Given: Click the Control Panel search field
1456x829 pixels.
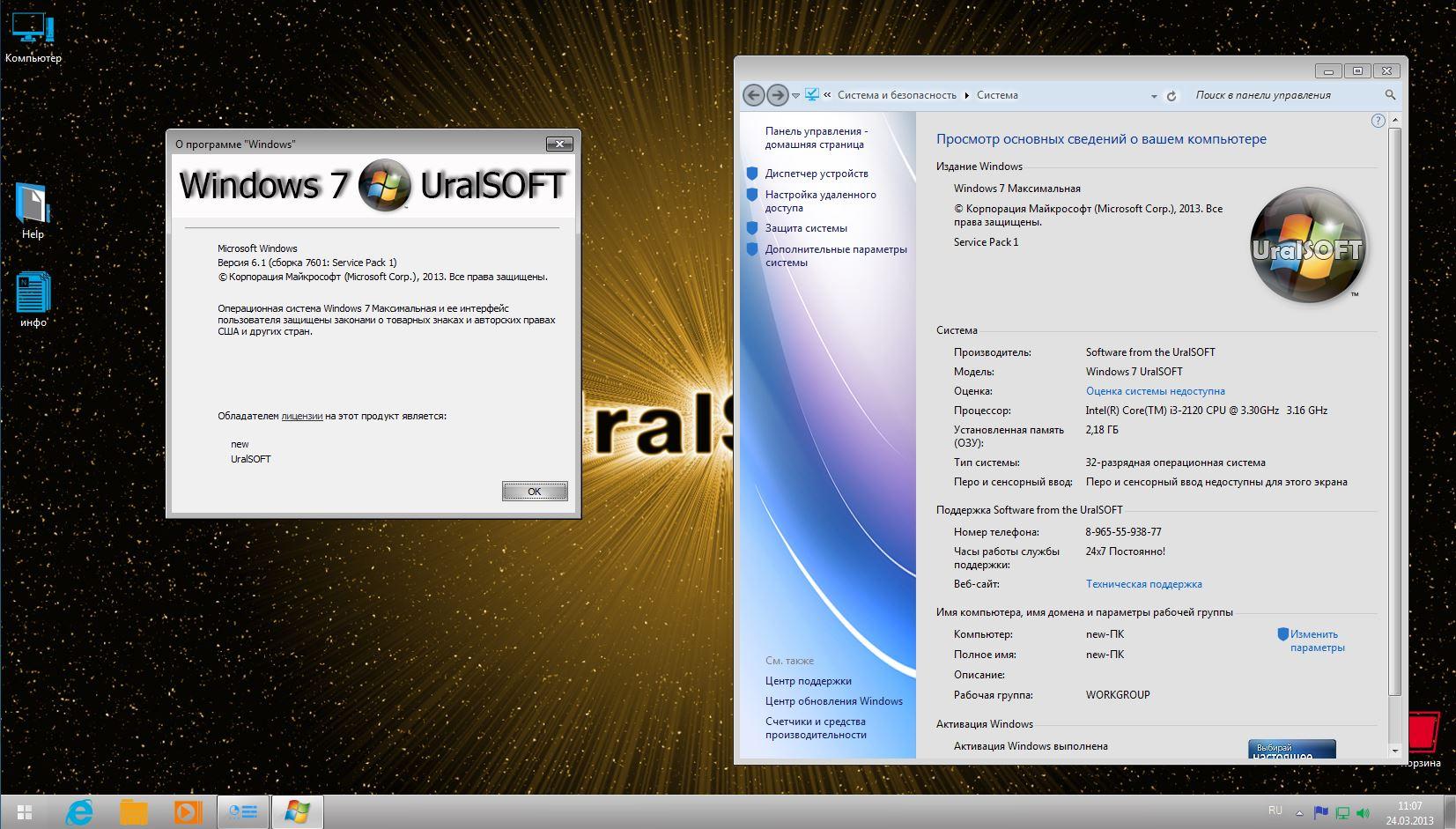Looking at the screenshot, I should pyautogui.click(x=1286, y=95).
